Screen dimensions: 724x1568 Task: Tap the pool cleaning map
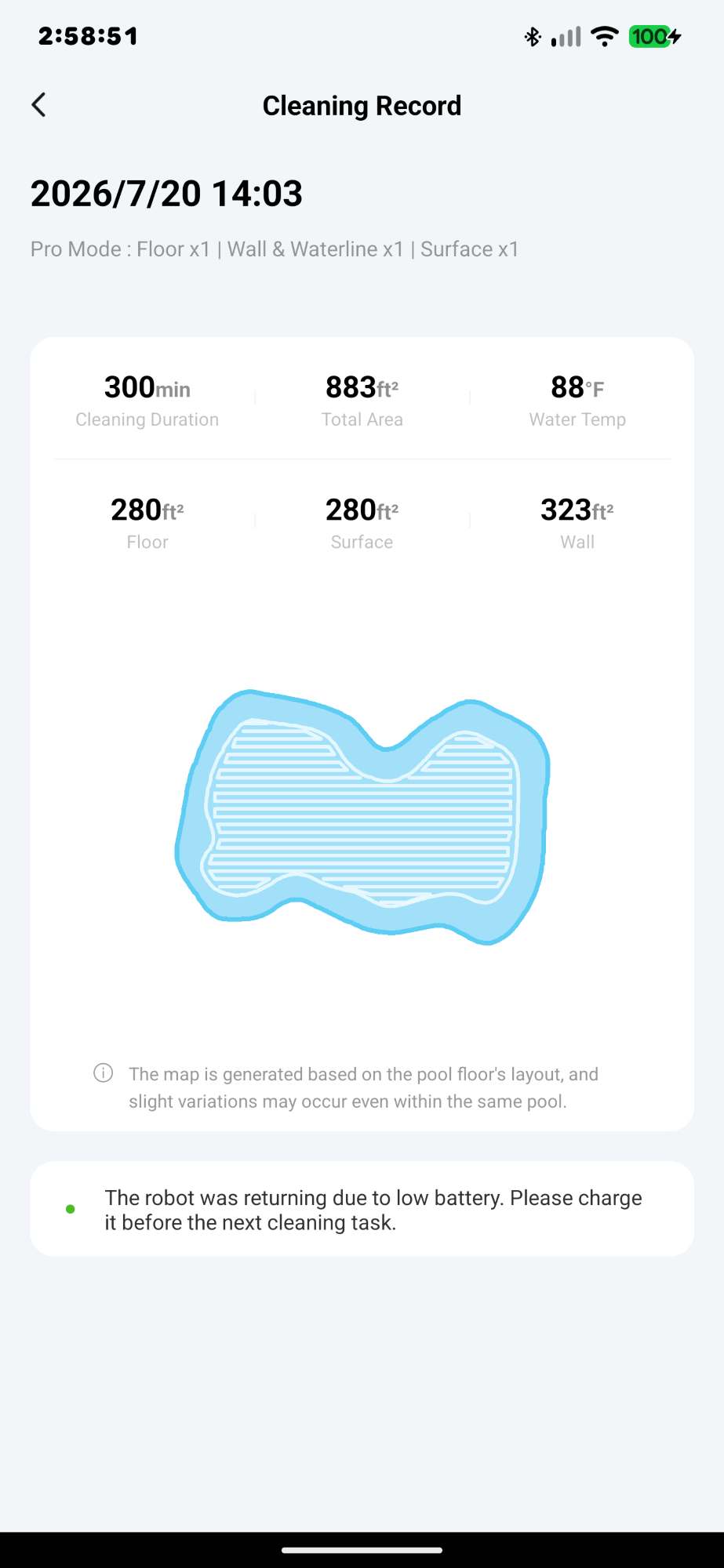pos(362,817)
